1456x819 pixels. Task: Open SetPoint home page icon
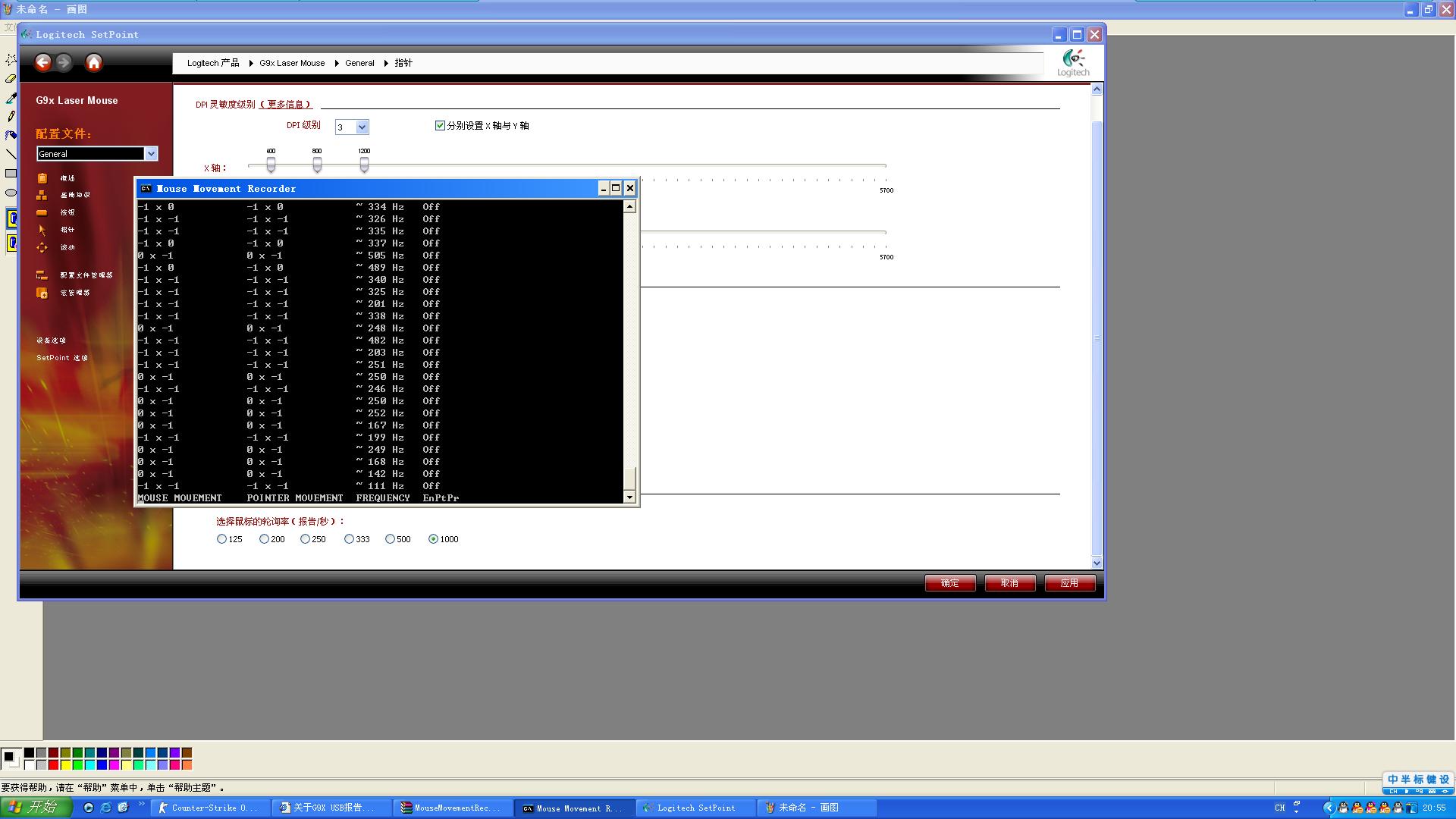pyautogui.click(x=94, y=63)
